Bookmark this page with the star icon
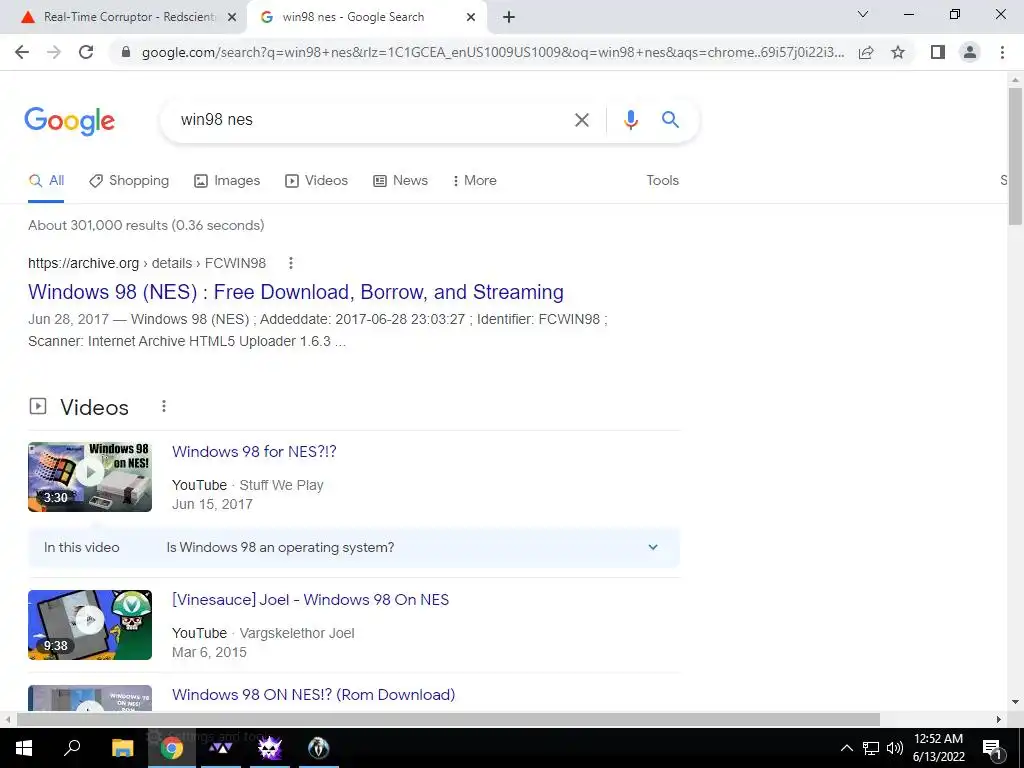1024x768 pixels. point(898,52)
